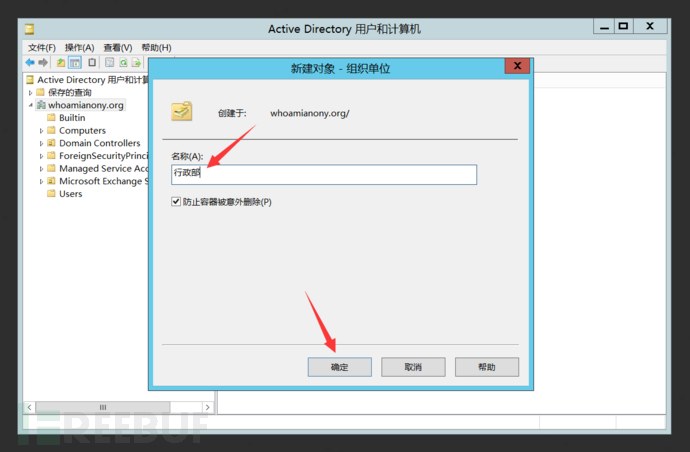The width and height of the screenshot is (690, 452).
Task: Expand the Microsoft Exchange node
Action: [41, 181]
